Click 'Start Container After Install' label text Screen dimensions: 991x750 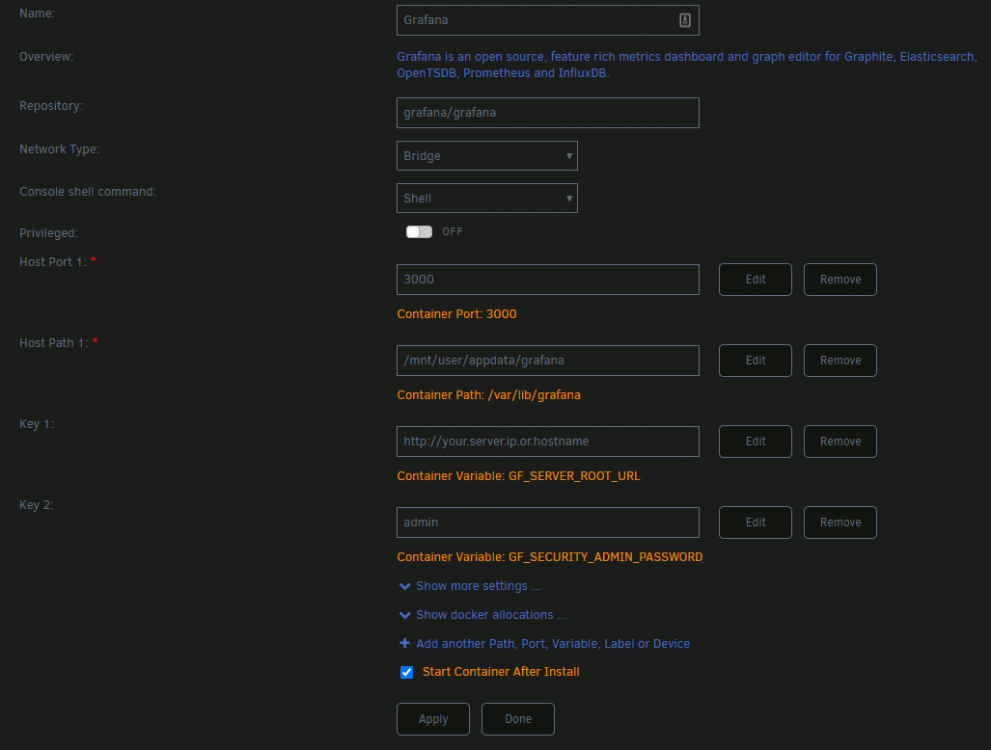coord(501,672)
